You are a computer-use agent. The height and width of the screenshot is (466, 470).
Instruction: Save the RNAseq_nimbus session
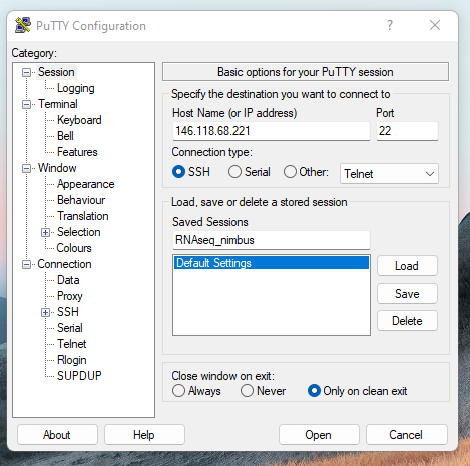[407, 294]
